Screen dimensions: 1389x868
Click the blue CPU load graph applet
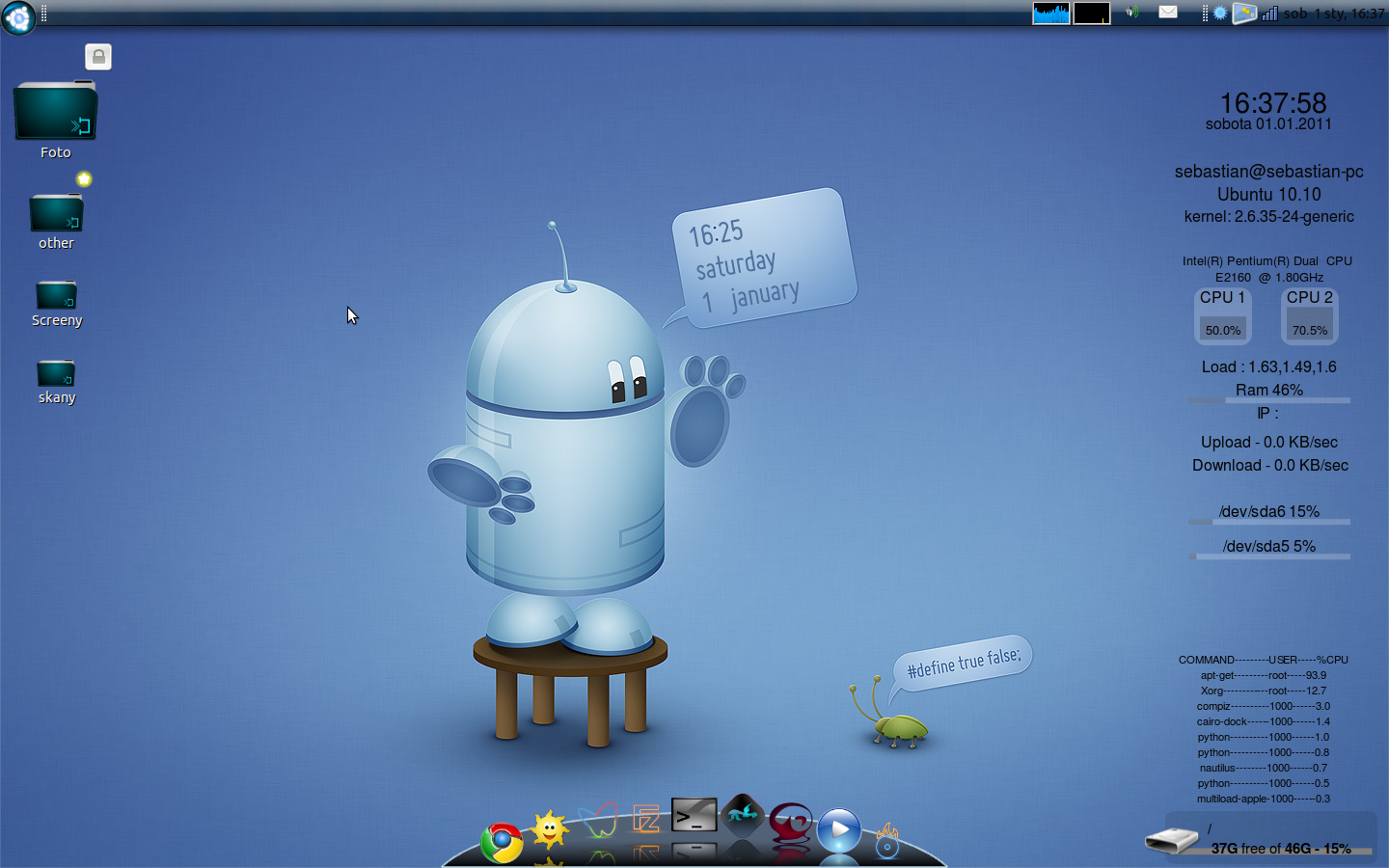[x=1050, y=14]
